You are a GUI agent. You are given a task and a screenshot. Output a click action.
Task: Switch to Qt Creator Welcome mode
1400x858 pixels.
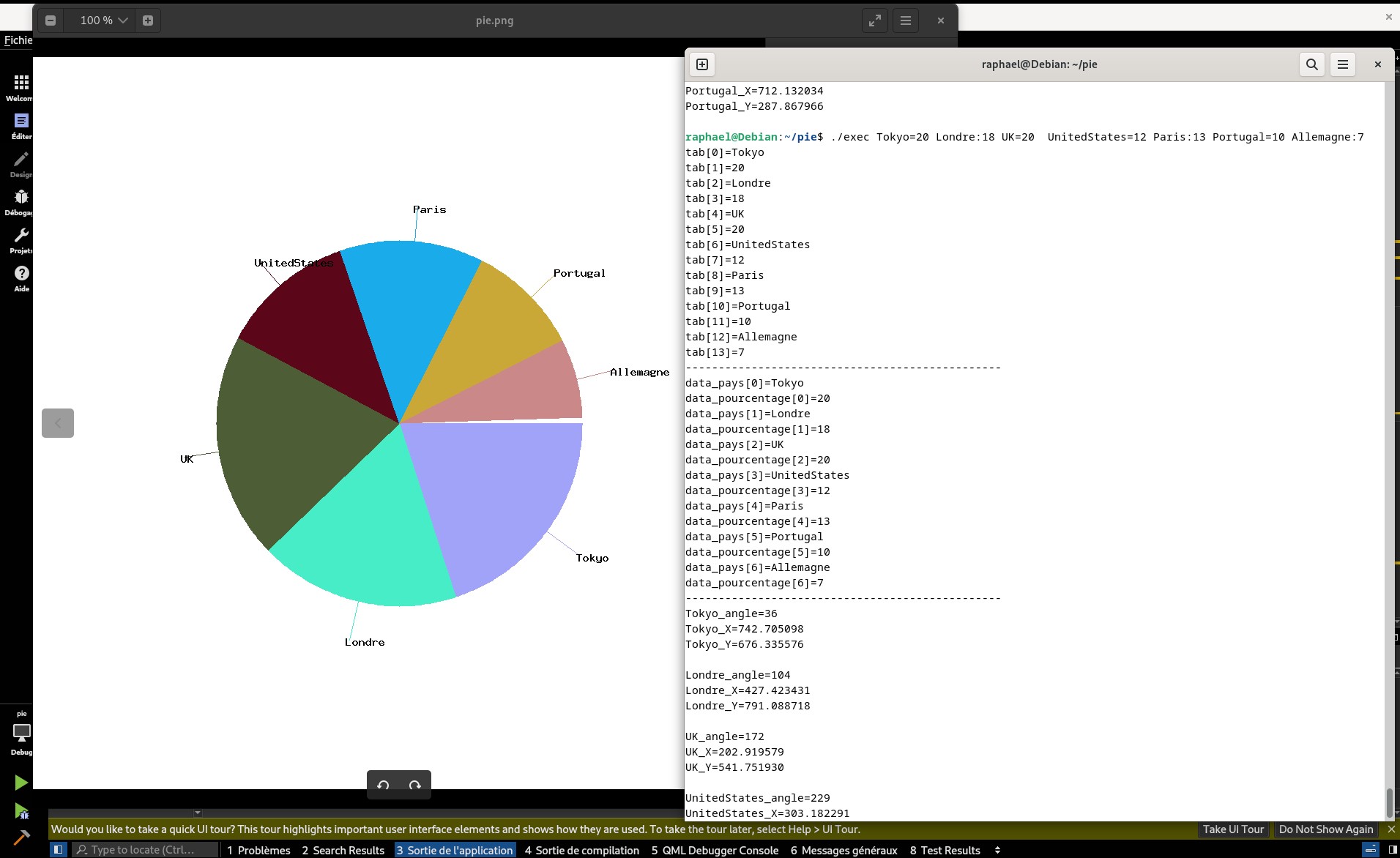[21, 87]
